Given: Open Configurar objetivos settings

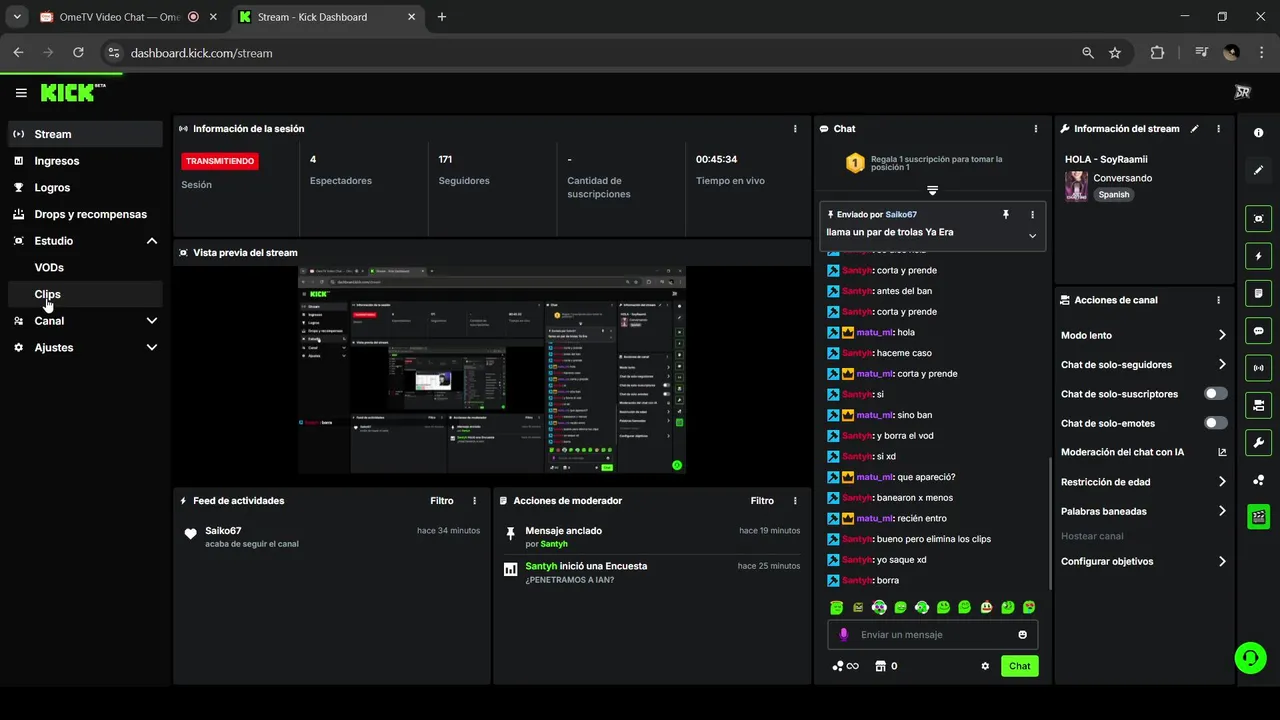Looking at the screenshot, I should tap(1144, 561).
